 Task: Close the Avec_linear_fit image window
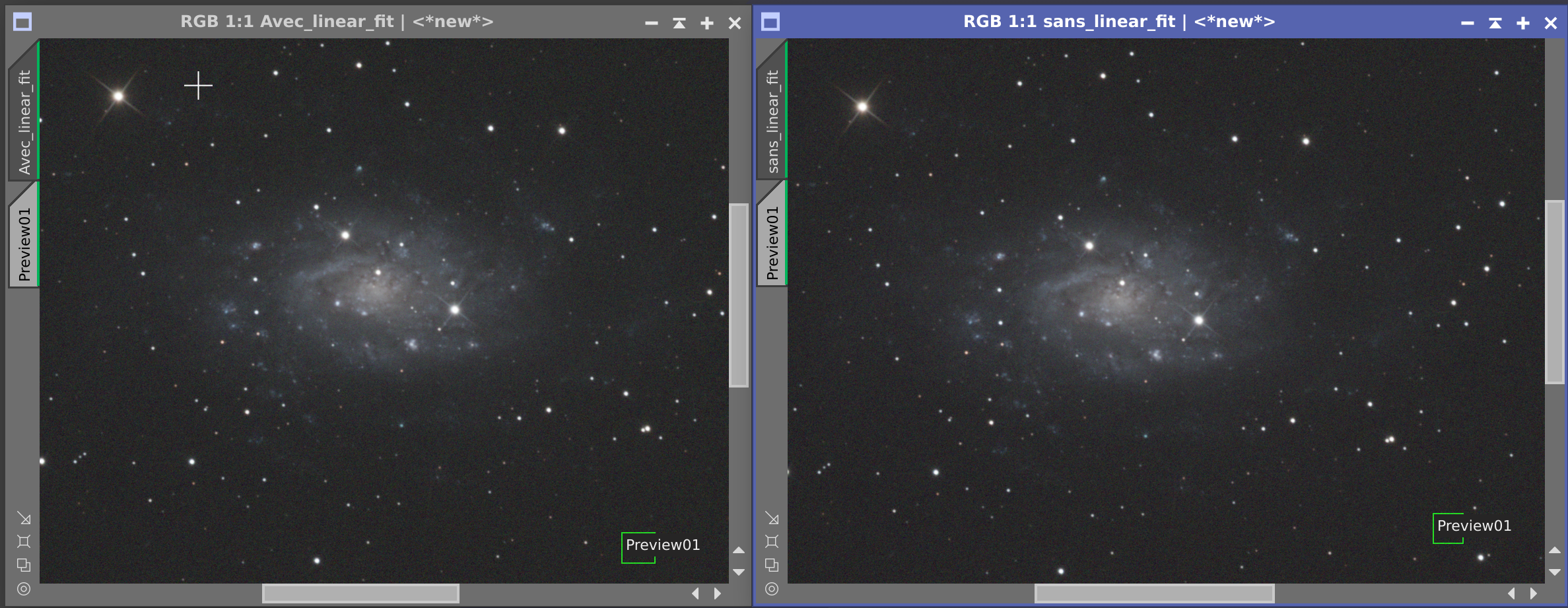(735, 23)
